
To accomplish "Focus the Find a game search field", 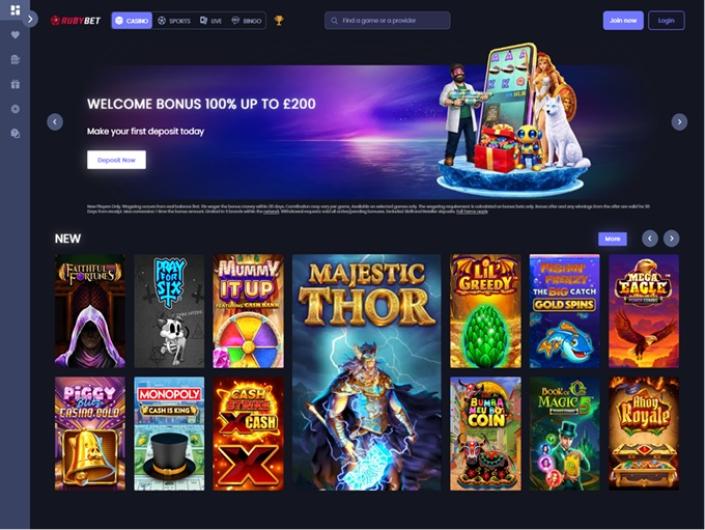I will 388,20.
